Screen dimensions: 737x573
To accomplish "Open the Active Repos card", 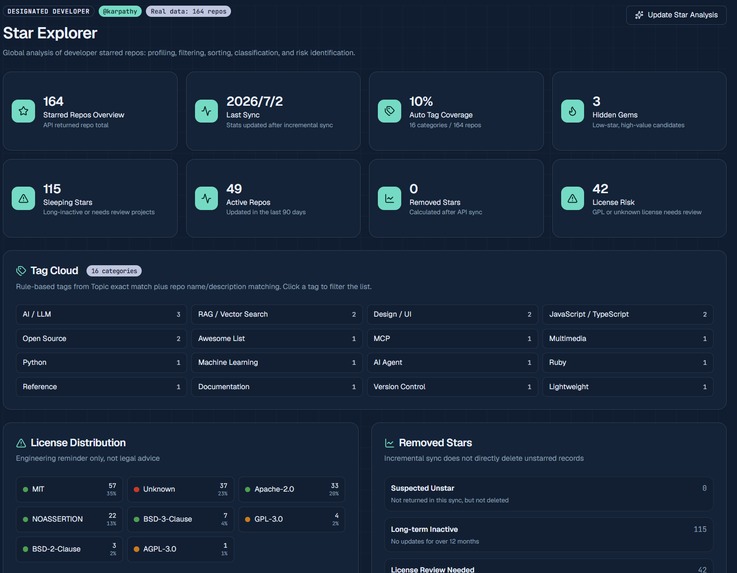I will coord(273,198).
